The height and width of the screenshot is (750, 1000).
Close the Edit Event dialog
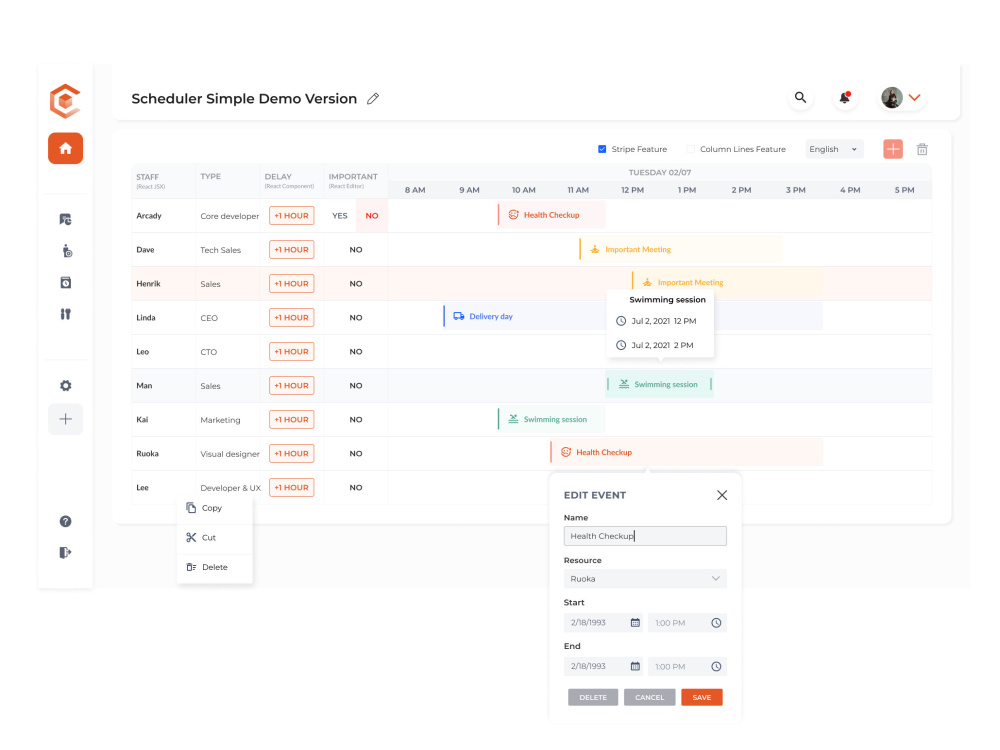tap(722, 495)
